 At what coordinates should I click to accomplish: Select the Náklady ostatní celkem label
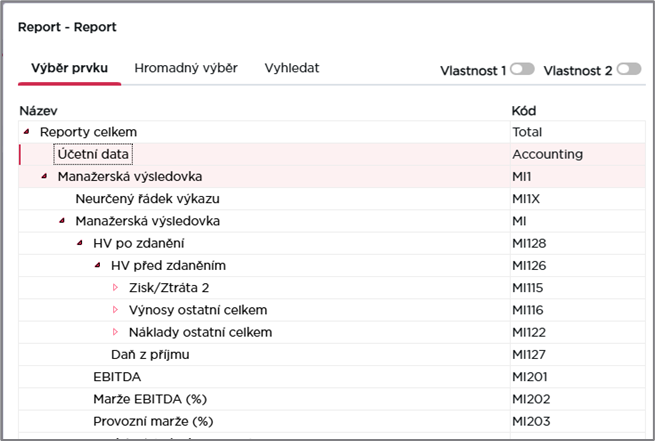[201, 332]
